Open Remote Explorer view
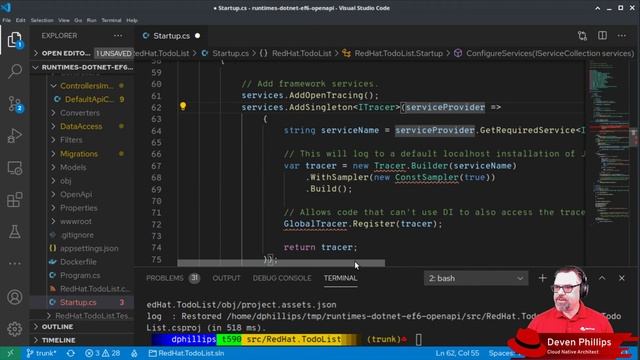The image size is (640, 360). 15,168
